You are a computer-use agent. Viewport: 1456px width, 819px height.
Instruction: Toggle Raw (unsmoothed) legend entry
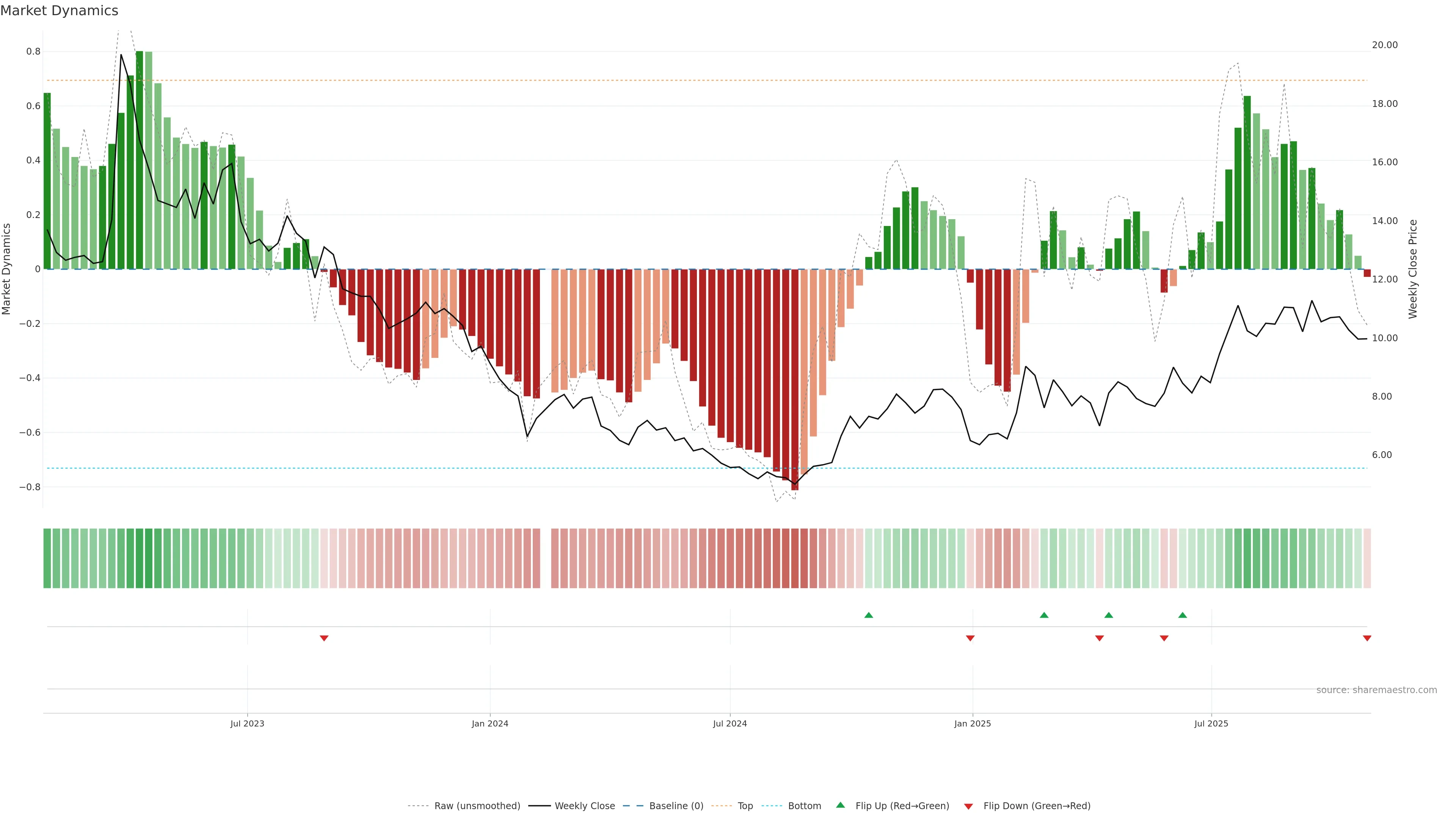pyautogui.click(x=477, y=806)
